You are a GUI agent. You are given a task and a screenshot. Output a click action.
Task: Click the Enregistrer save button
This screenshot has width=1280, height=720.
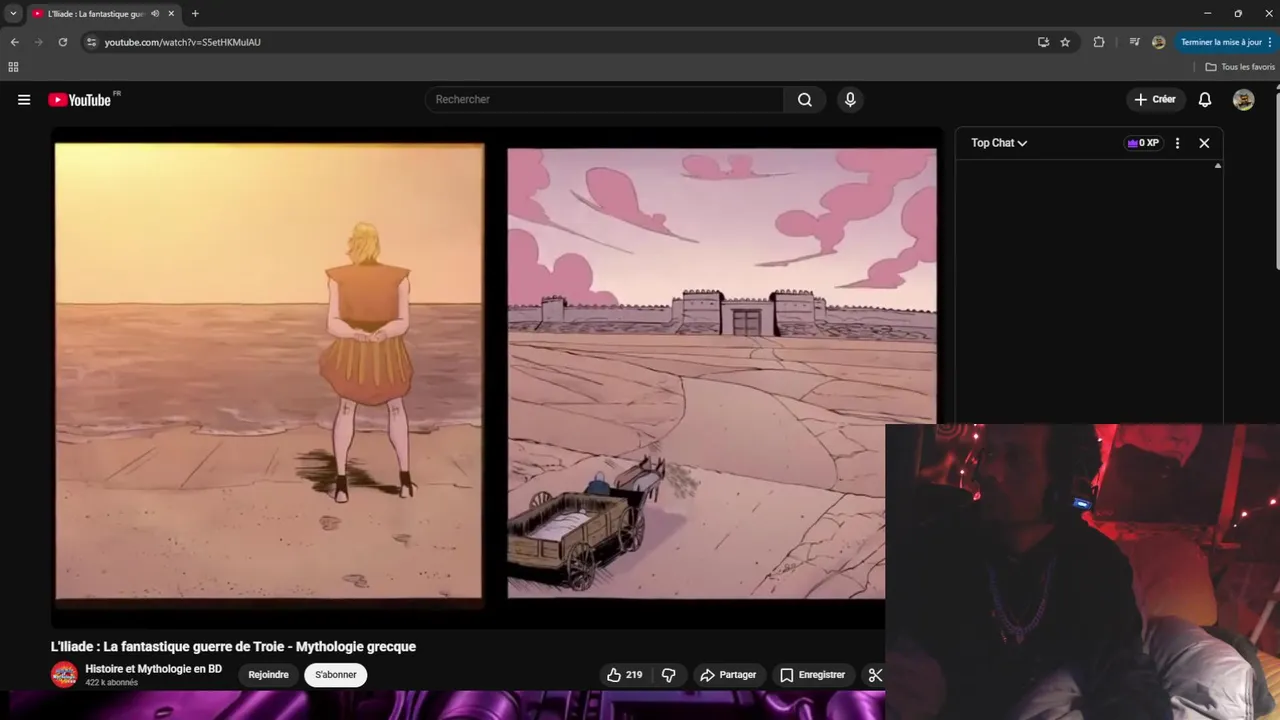click(x=812, y=675)
